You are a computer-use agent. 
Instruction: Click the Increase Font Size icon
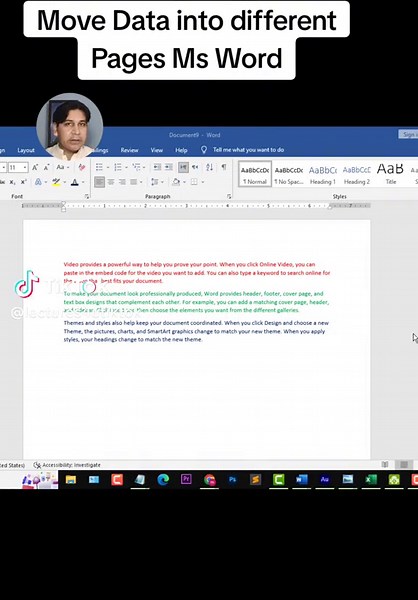[35, 167]
